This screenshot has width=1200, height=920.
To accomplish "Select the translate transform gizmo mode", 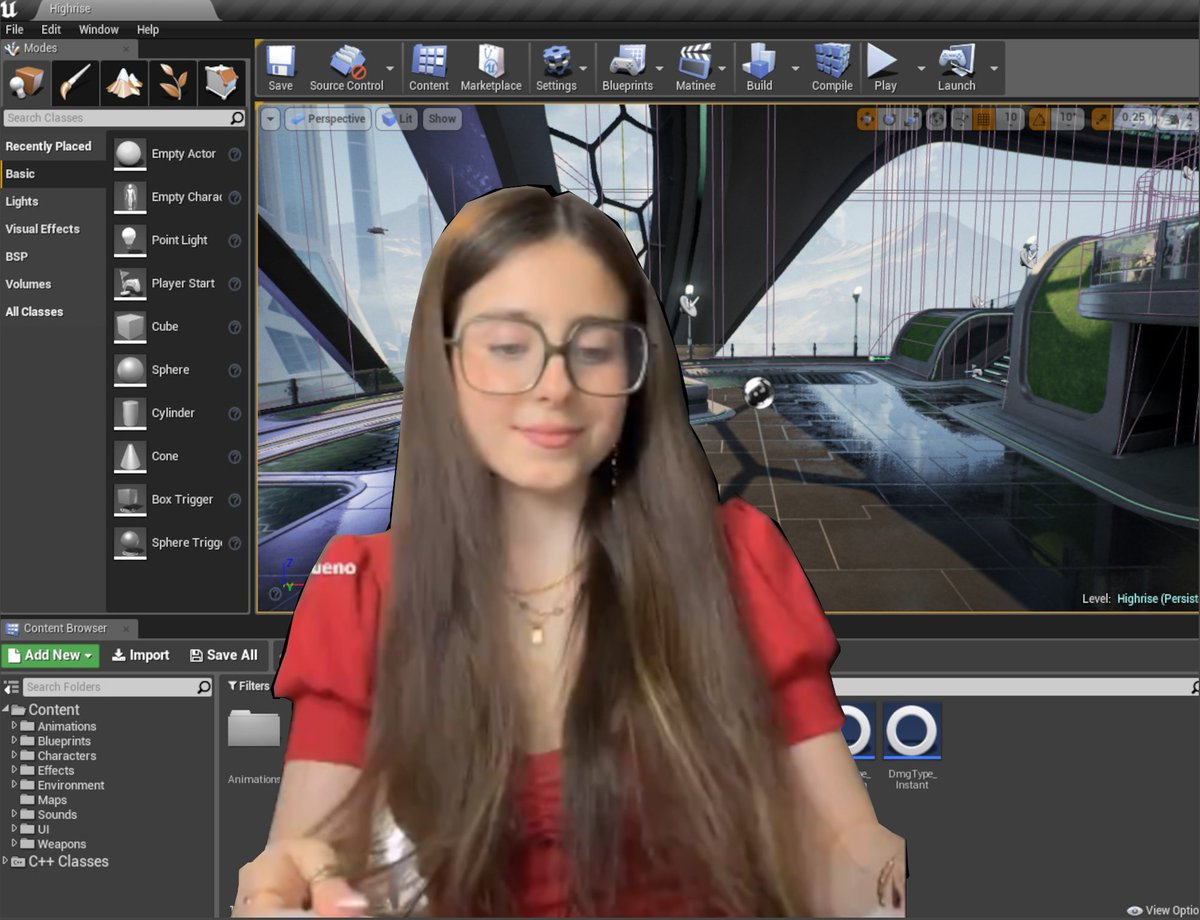I will [867, 119].
